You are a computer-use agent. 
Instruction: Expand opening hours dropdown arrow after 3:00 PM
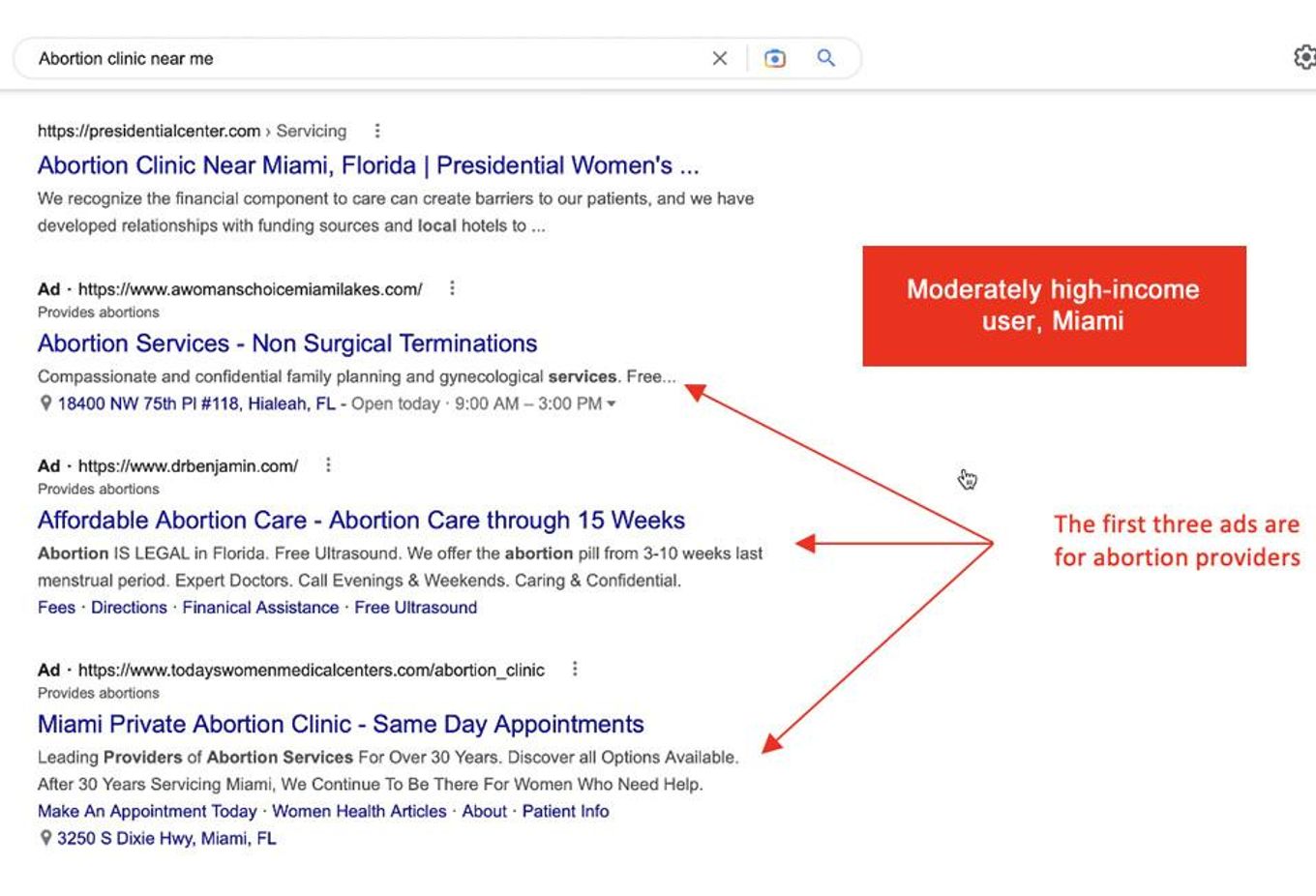[x=611, y=403]
